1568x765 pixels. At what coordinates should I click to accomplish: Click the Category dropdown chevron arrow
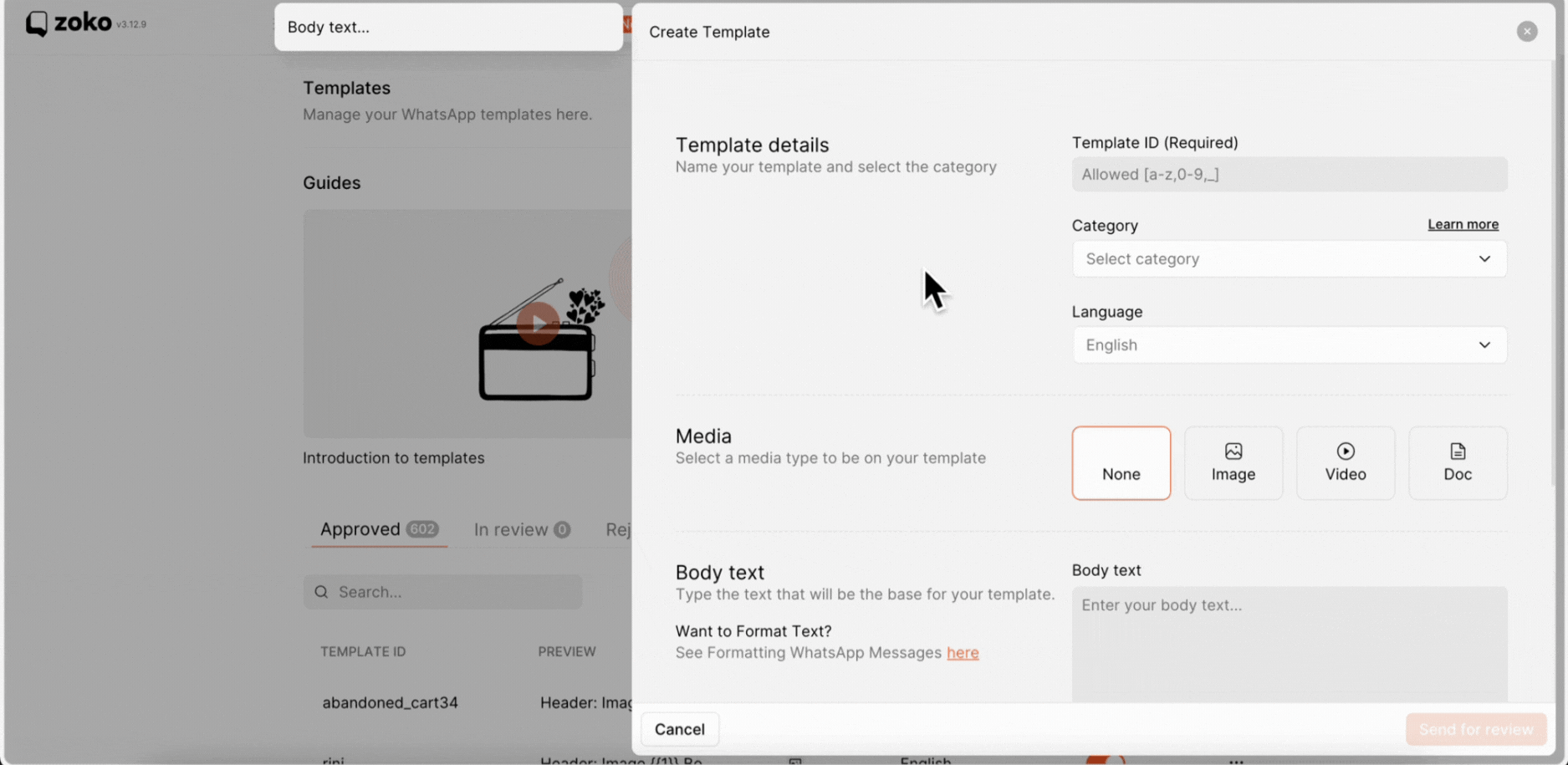point(1484,259)
